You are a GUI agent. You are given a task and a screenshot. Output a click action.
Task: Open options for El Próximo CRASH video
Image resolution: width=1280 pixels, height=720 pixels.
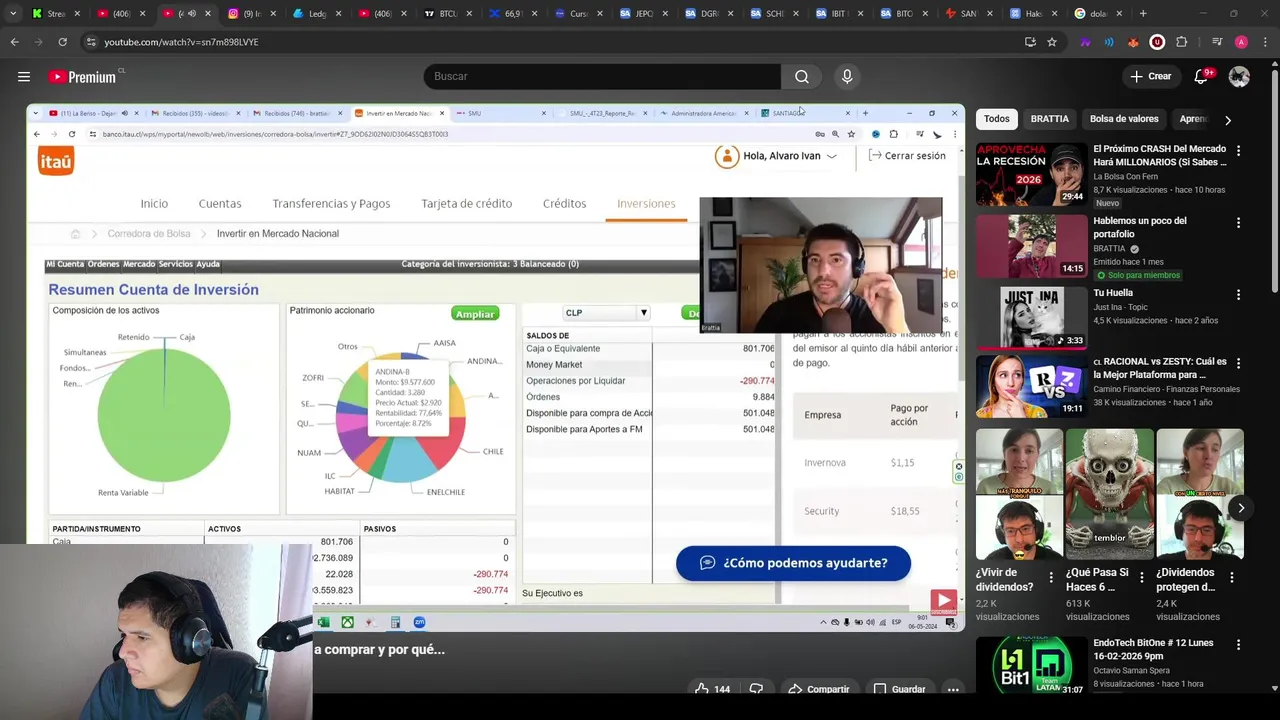point(1238,151)
